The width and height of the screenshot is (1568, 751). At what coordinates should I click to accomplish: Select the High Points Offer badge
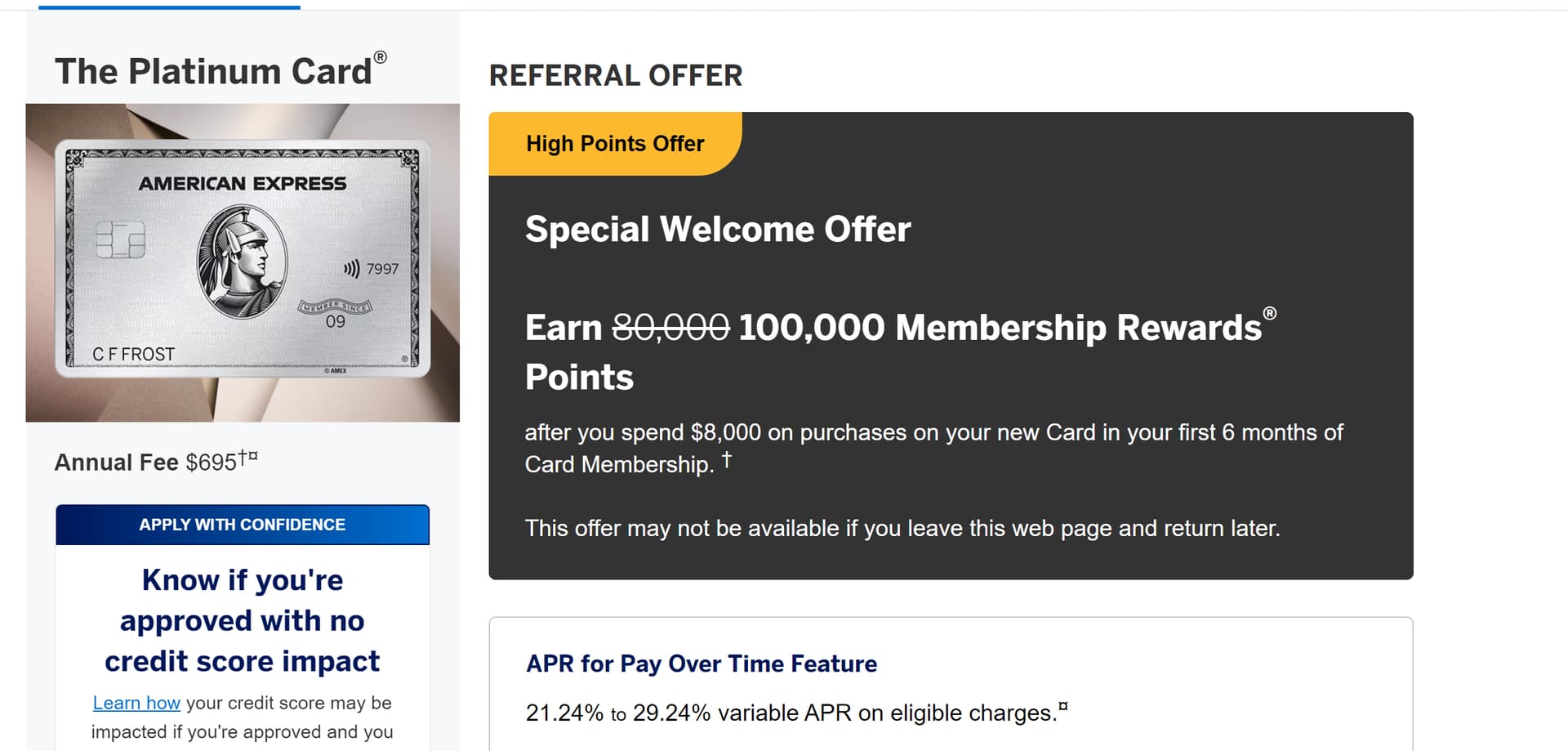tap(615, 143)
